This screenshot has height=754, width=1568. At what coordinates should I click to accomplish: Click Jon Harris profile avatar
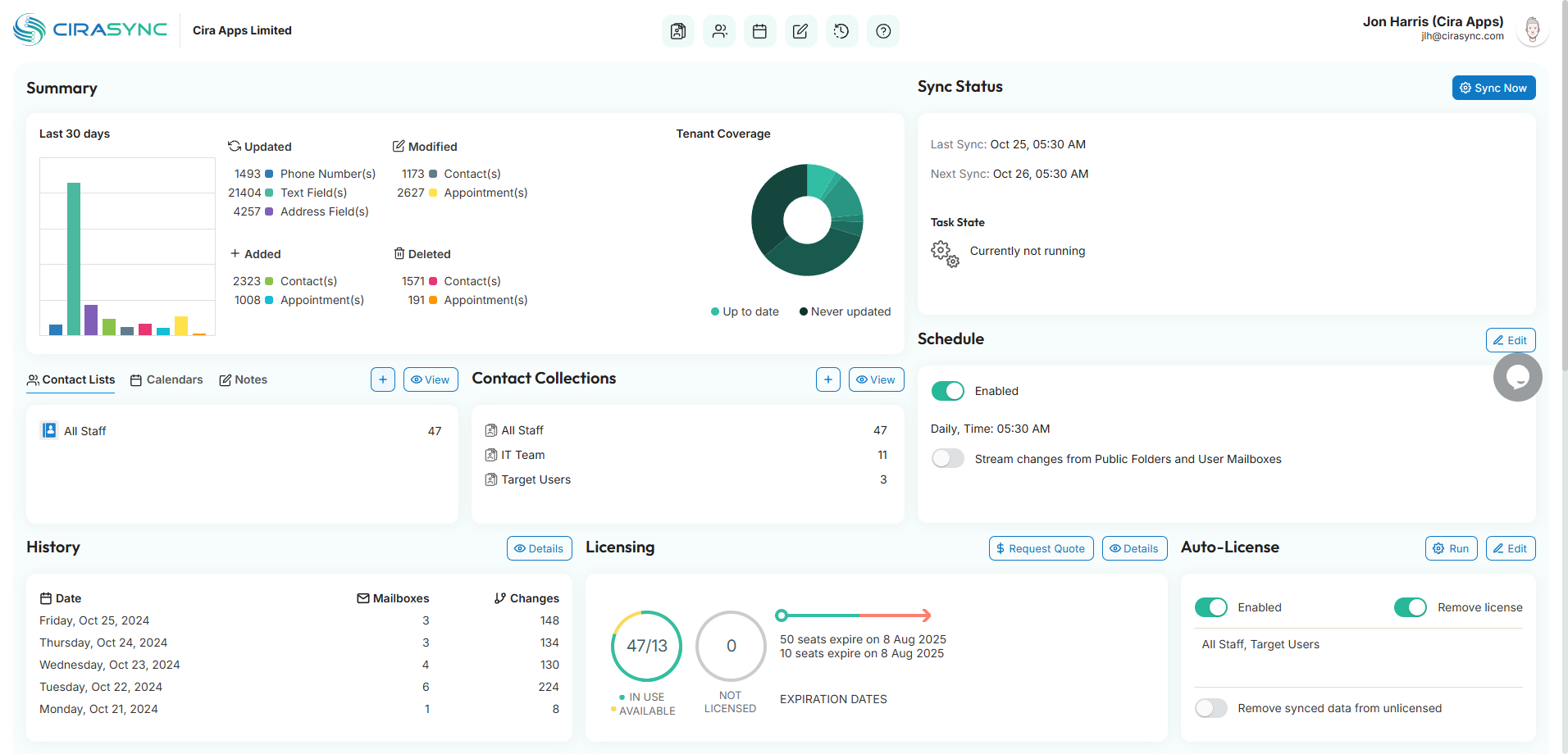click(x=1531, y=30)
